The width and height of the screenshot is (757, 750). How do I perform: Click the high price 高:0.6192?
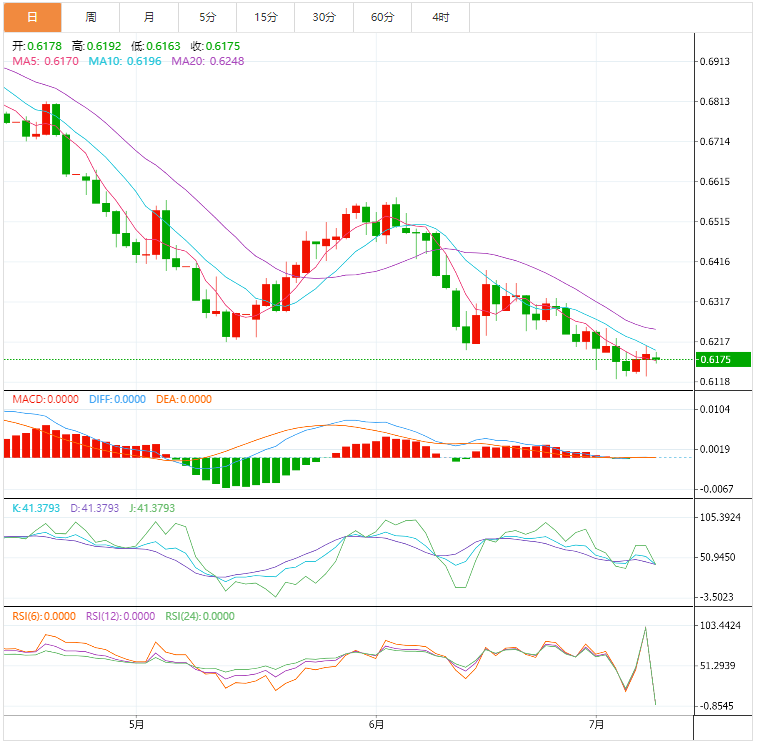tap(97, 46)
